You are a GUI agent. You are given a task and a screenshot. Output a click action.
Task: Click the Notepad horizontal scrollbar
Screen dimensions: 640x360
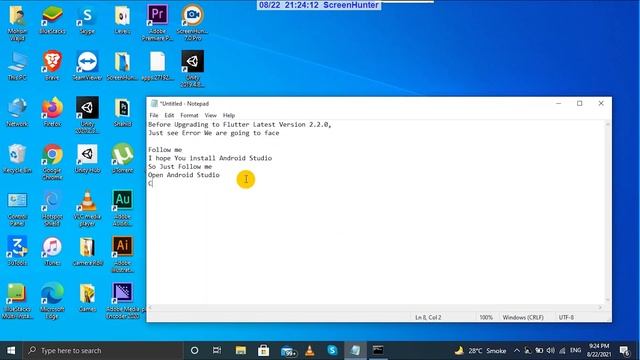[x=375, y=307]
